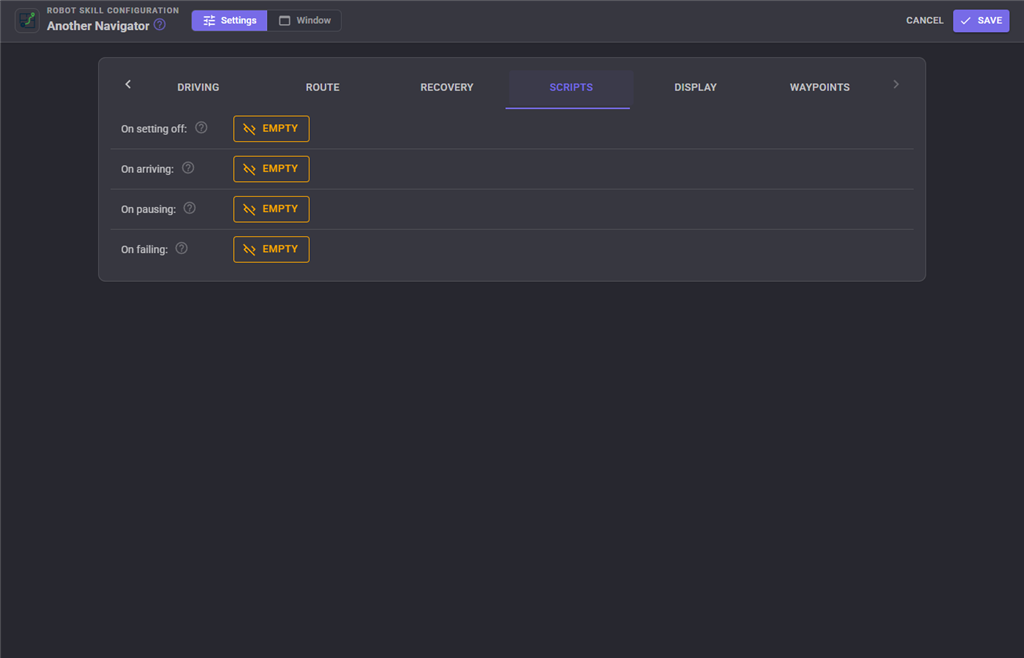Edit the empty On failing script
This screenshot has width=1024, height=658.
coord(271,249)
